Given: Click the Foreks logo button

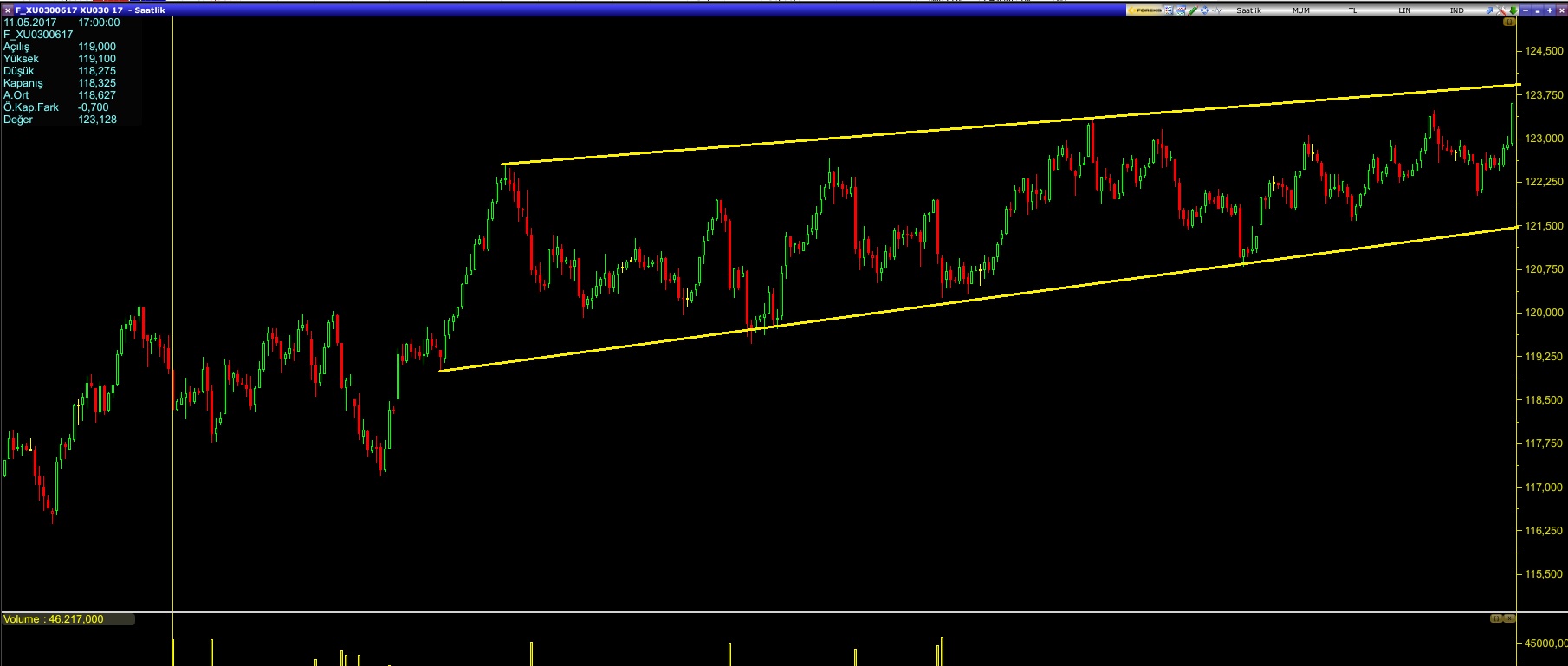Looking at the screenshot, I should [x=1144, y=10].
